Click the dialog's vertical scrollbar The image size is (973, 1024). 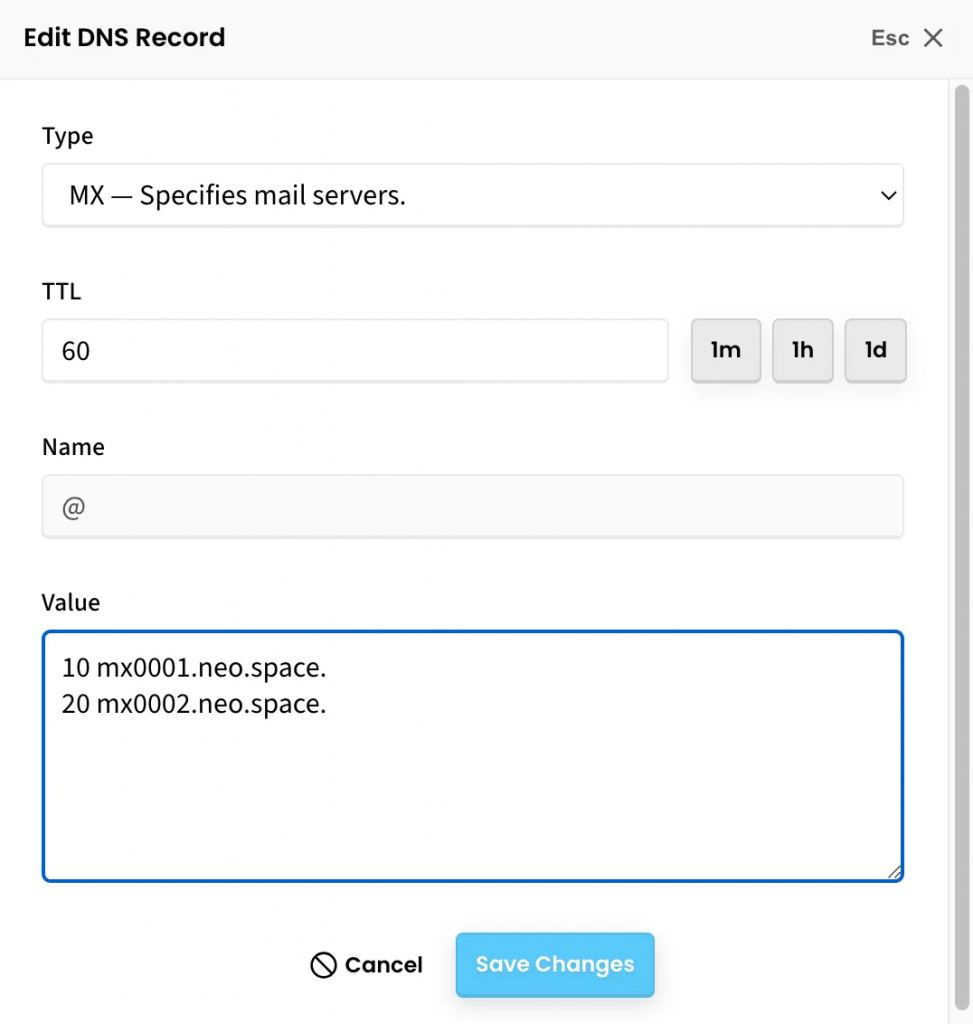click(x=961, y=500)
